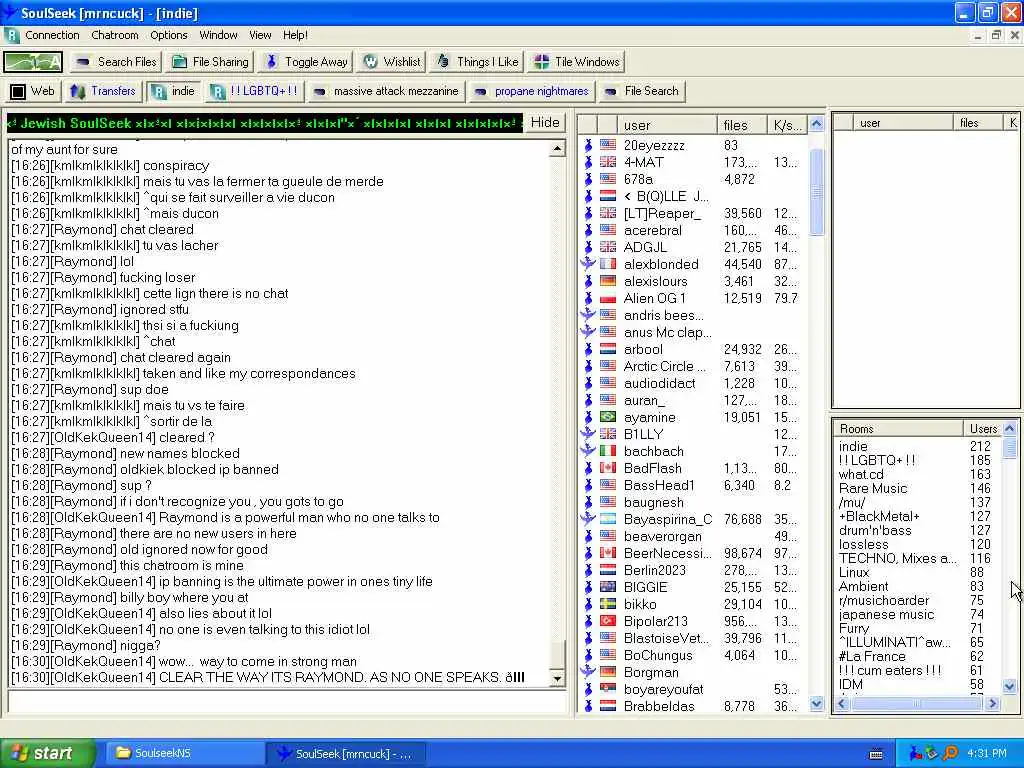Open propane nightmares search tab
This screenshot has width=1024, height=768.
pos(532,91)
